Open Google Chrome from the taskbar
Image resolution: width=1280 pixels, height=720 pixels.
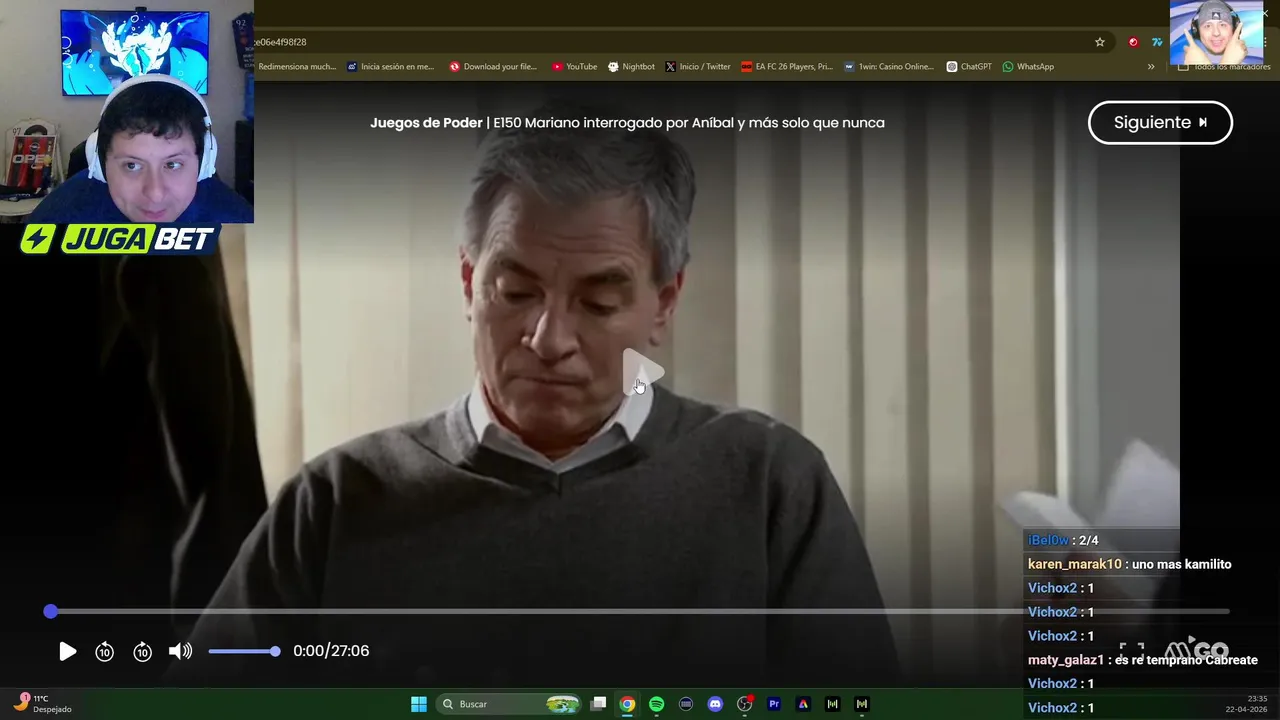pos(627,704)
